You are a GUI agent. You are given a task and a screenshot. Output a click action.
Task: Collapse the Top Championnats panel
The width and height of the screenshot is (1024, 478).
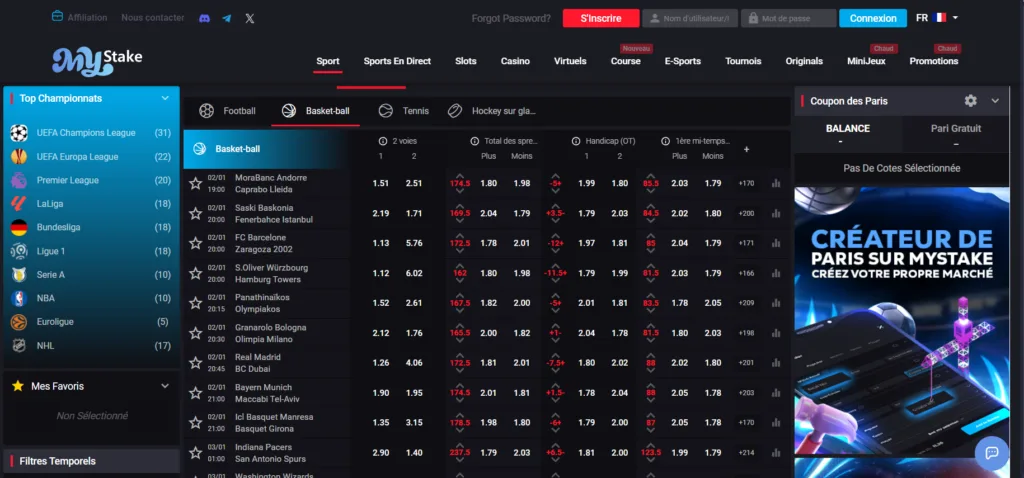coord(165,99)
